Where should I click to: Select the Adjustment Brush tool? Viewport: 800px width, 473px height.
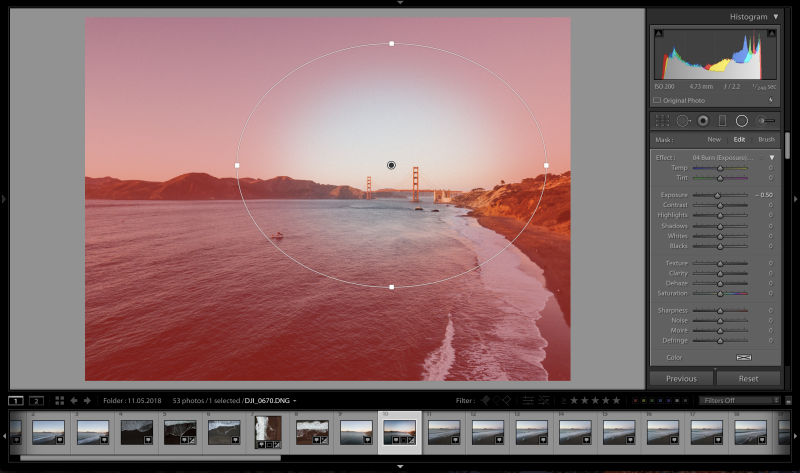pos(766,121)
